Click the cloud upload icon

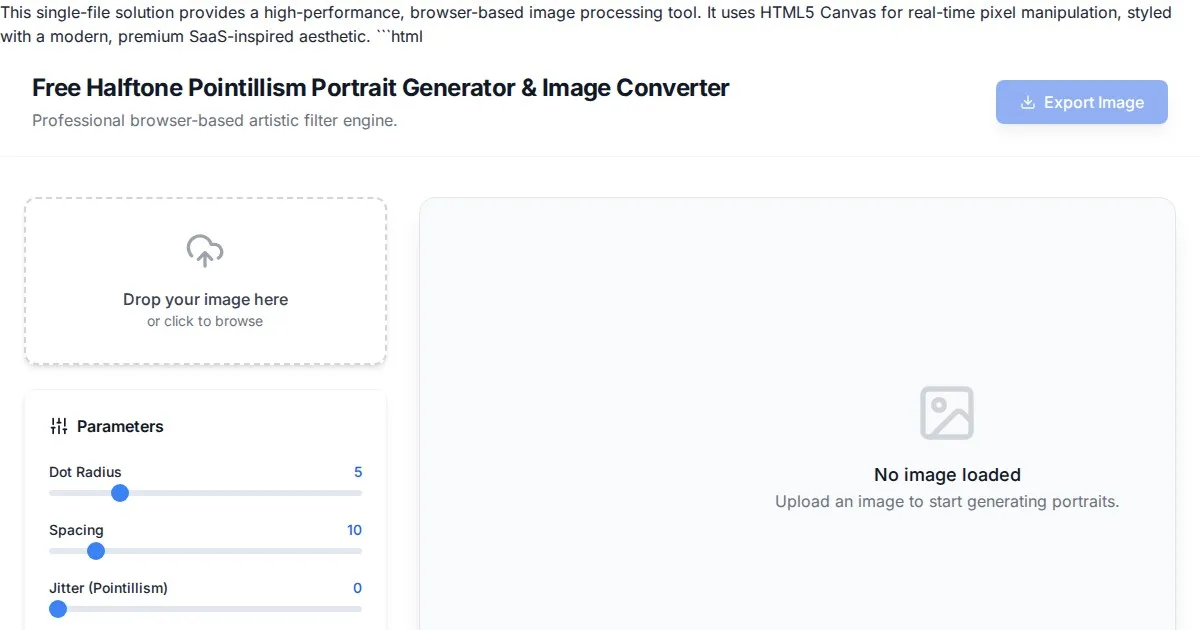[205, 251]
